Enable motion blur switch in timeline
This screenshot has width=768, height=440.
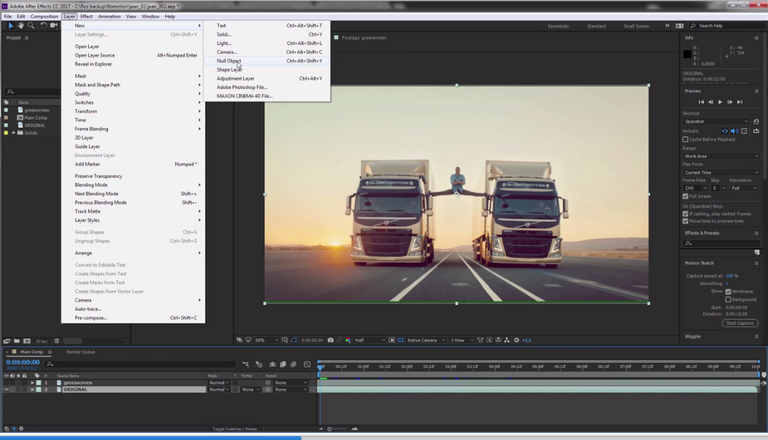(x=293, y=364)
